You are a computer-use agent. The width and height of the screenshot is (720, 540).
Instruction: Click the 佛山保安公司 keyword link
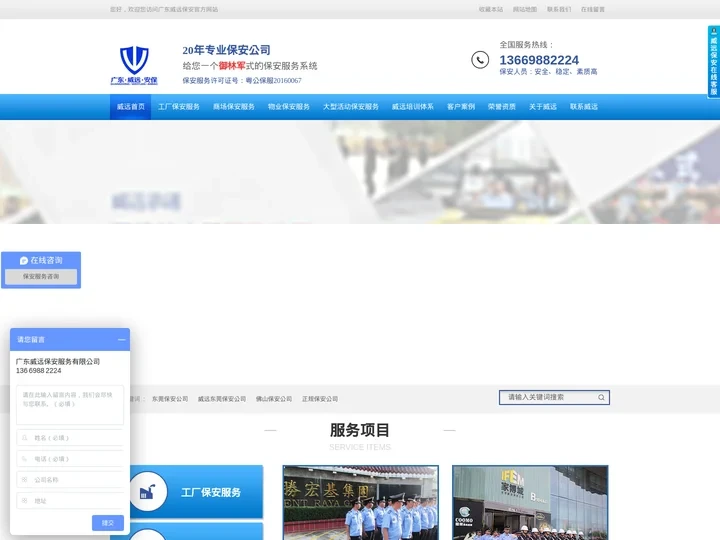click(x=274, y=399)
